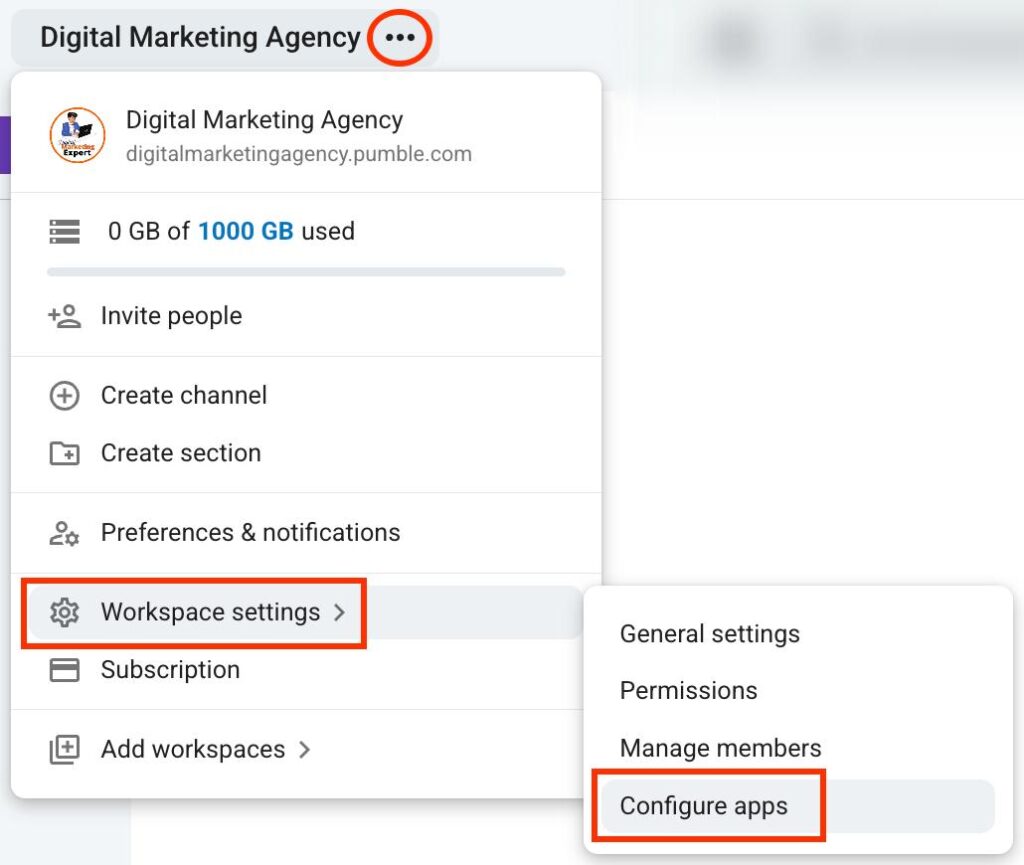Choose Create channel from the menu

[x=306, y=396]
